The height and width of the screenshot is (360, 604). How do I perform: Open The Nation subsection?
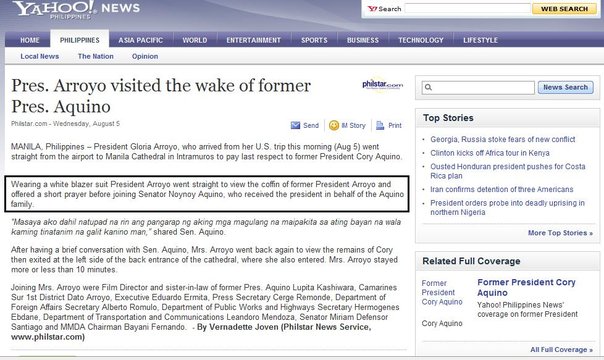(x=96, y=56)
